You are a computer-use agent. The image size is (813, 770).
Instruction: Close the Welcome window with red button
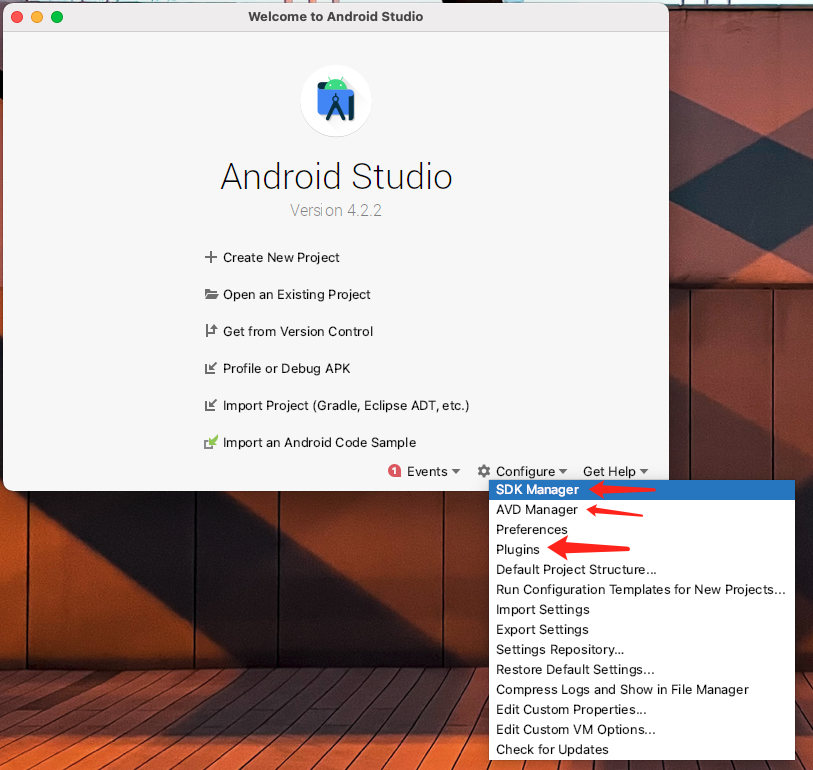17,17
